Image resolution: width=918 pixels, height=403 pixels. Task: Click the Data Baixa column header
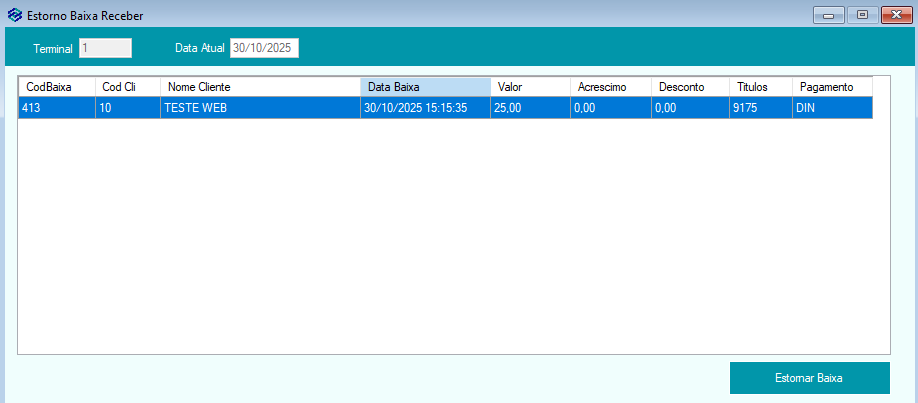point(425,87)
